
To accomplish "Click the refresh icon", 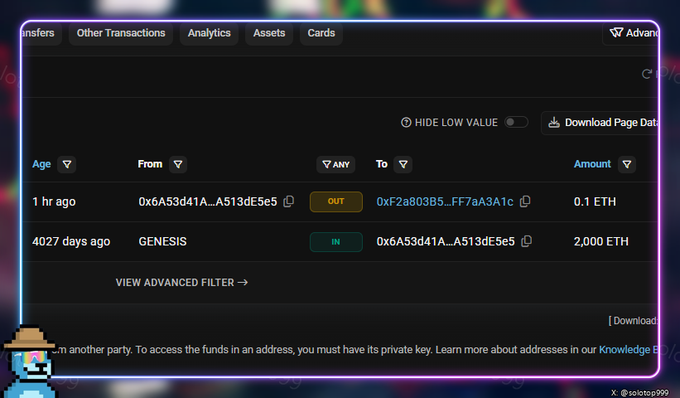I will tap(646, 74).
